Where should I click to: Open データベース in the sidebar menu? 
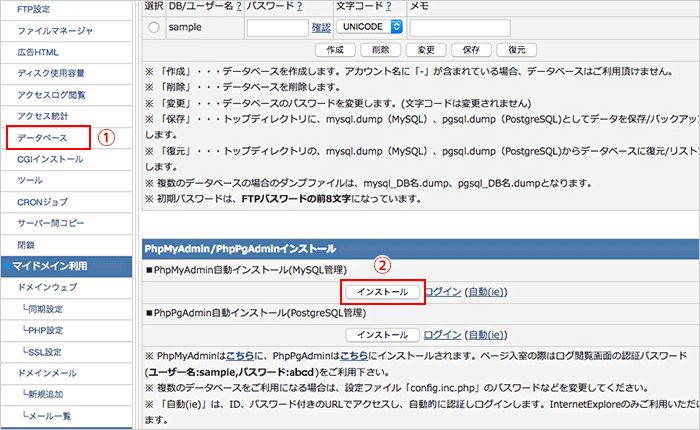[x=43, y=137]
